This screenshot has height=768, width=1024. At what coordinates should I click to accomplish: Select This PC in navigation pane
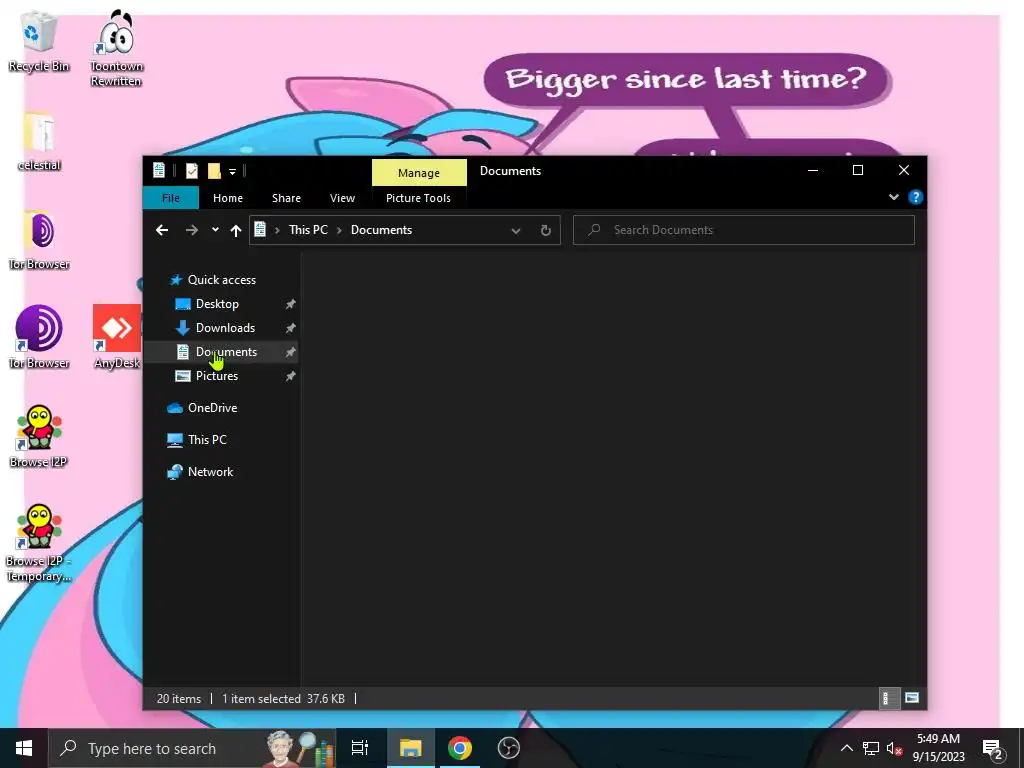point(207,440)
